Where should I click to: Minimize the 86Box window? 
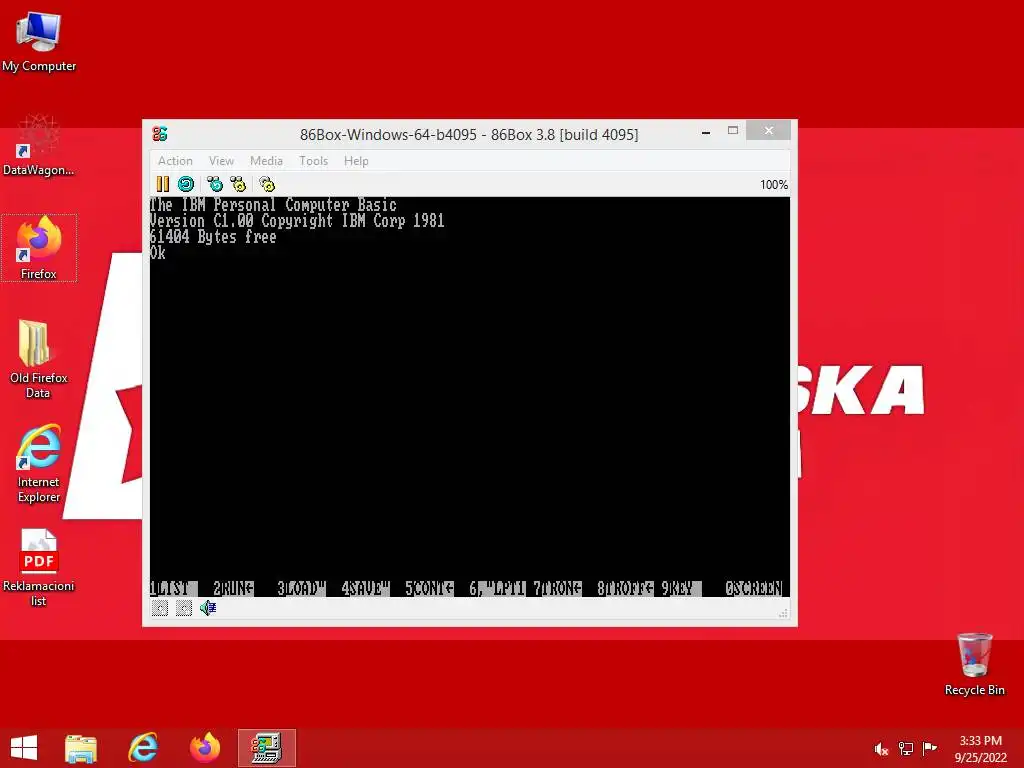coord(706,131)
